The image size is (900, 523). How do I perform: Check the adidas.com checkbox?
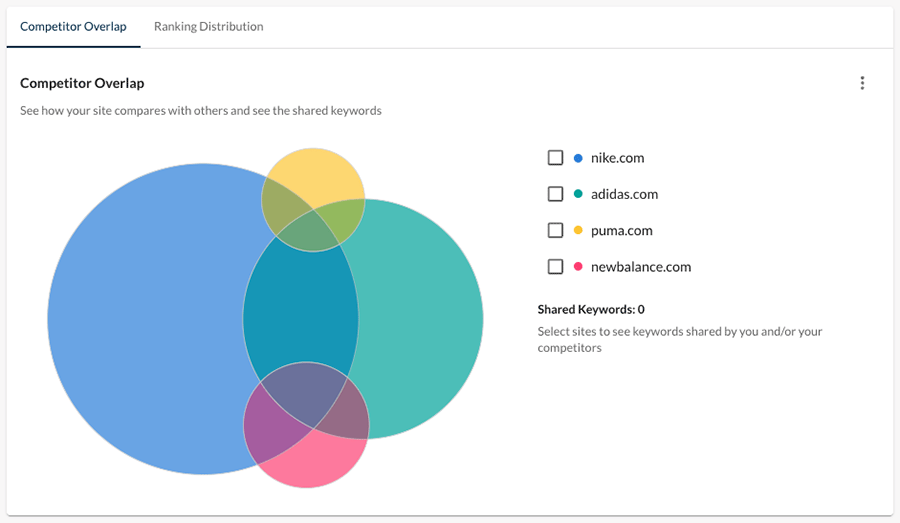click(x=555, y=194)
